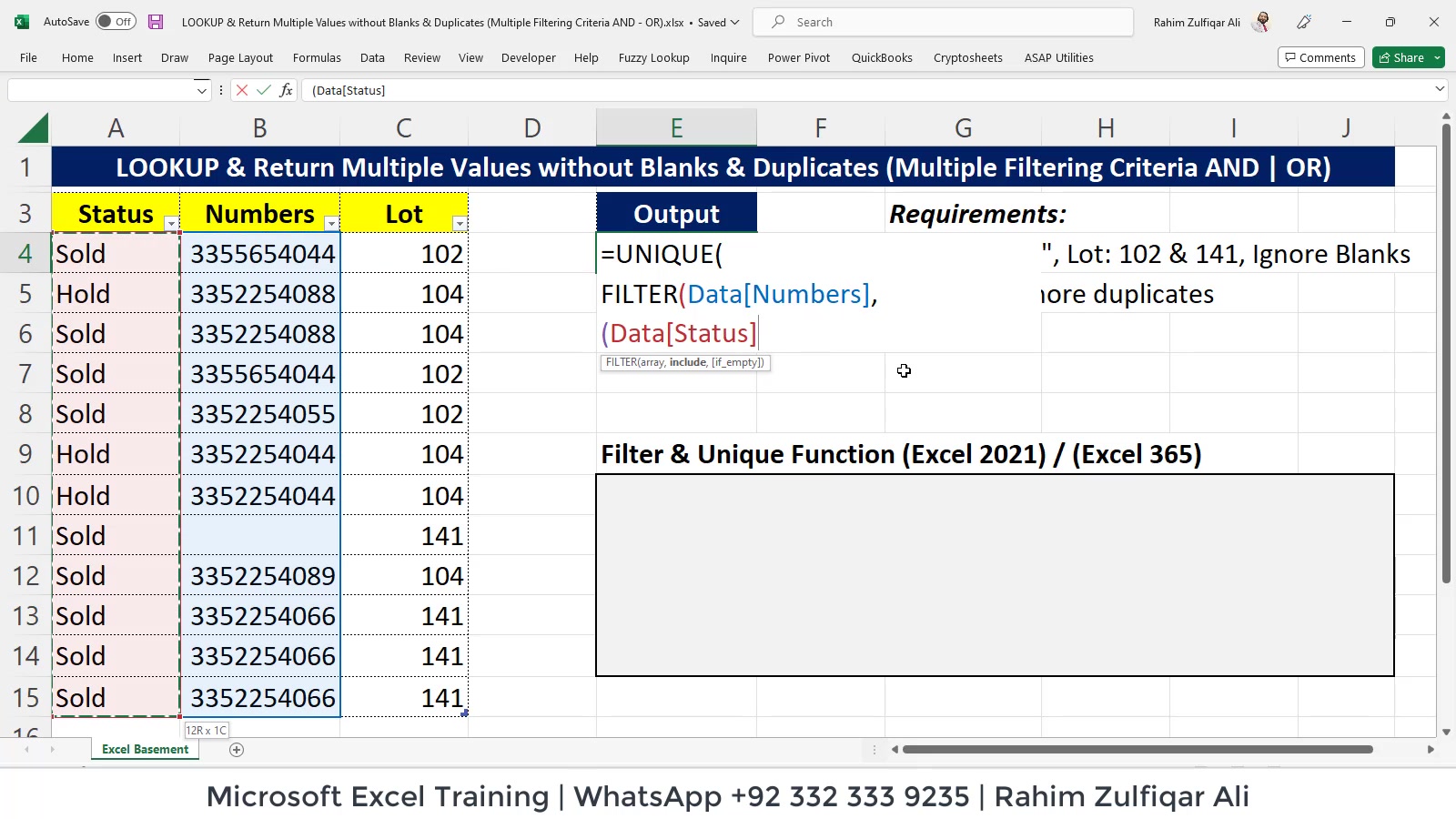The height and width of the screenshot is (819, 1456).
Task: Open Rahim Zulfiqar Ali profile picture
Action: tap(1261, 22)
